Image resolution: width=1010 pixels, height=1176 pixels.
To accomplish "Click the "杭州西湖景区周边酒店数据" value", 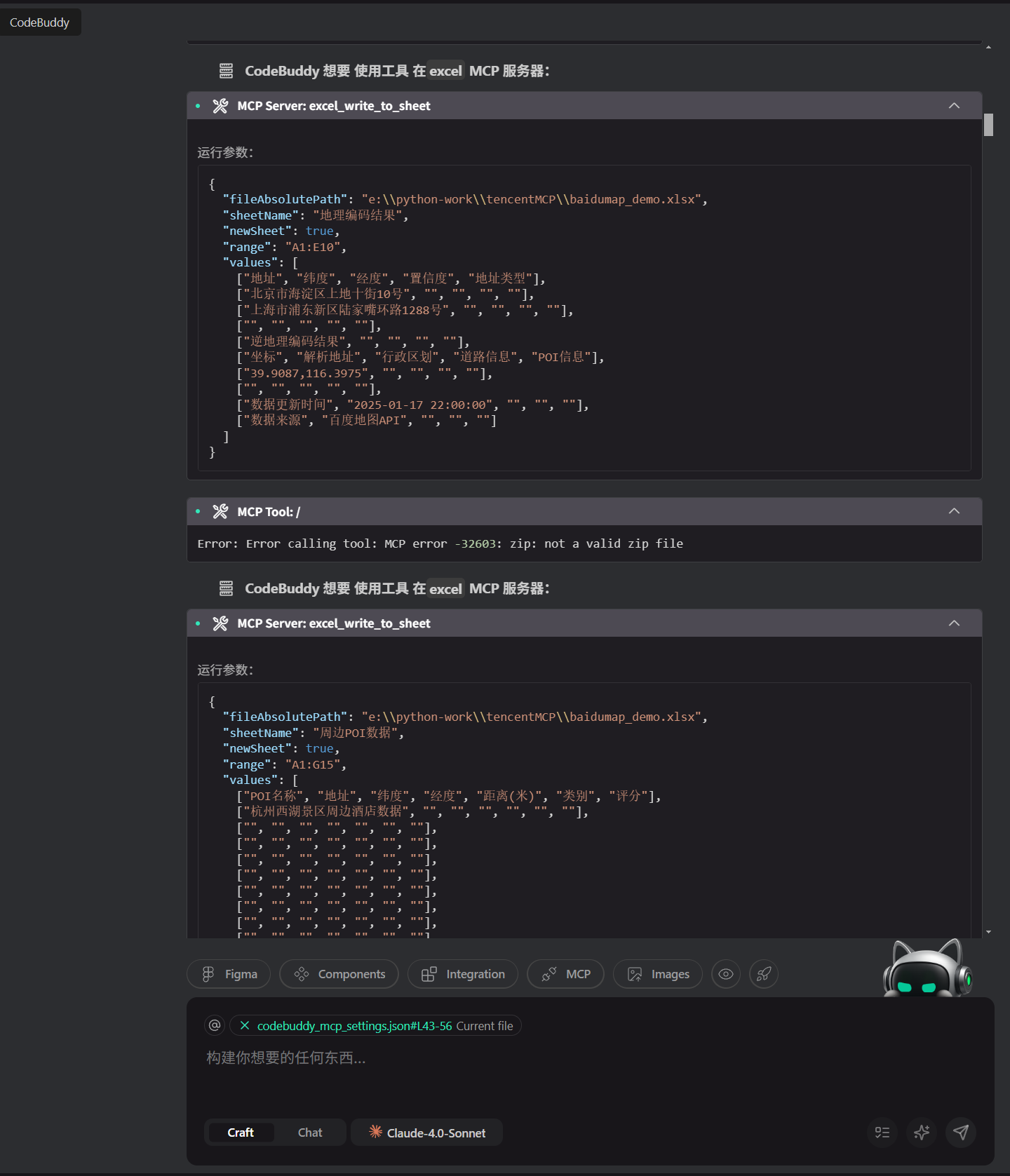I will pyautogui.click(x=327, y=811).
